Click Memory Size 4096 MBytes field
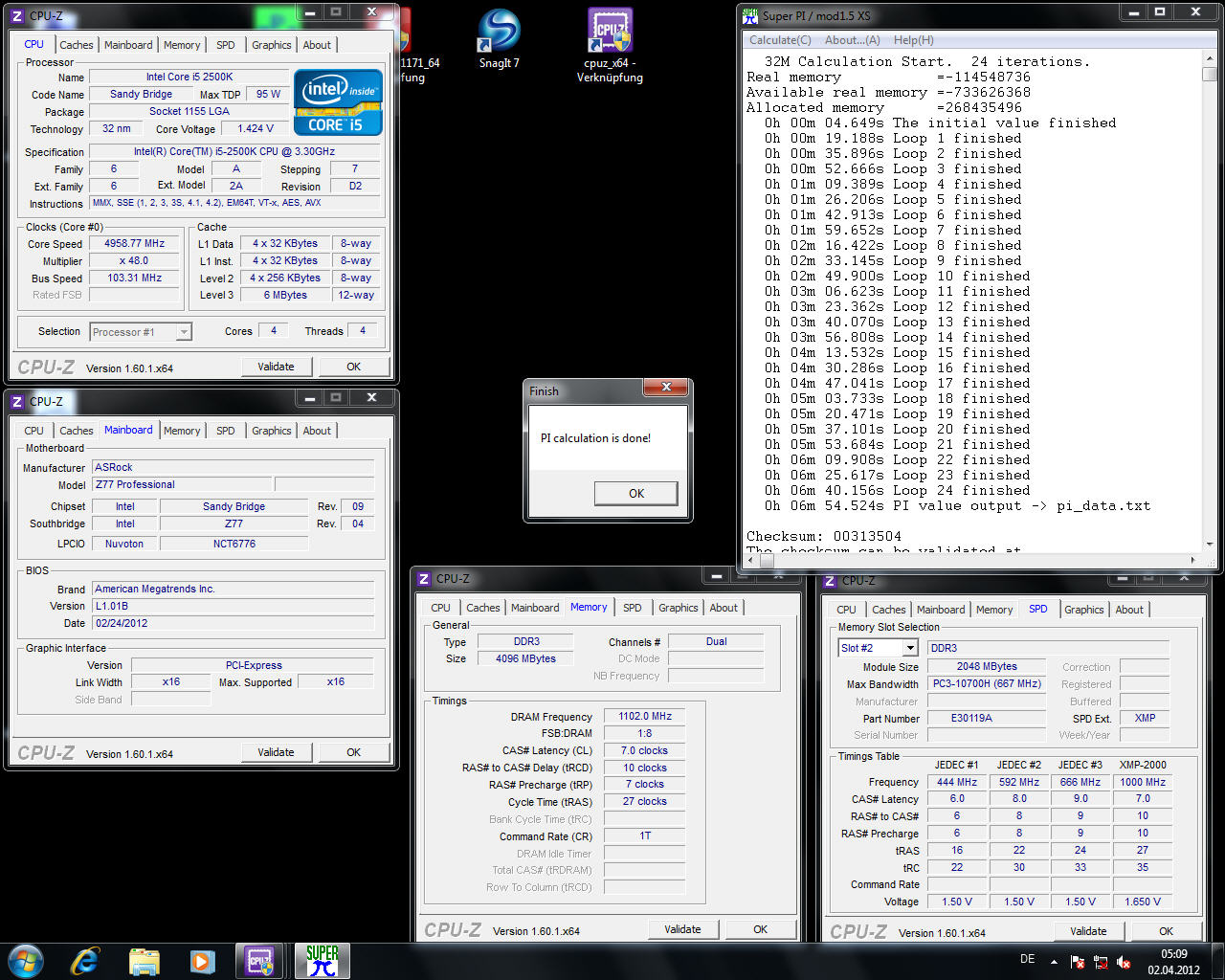1225x980 pixels. (x=525, y=658)
